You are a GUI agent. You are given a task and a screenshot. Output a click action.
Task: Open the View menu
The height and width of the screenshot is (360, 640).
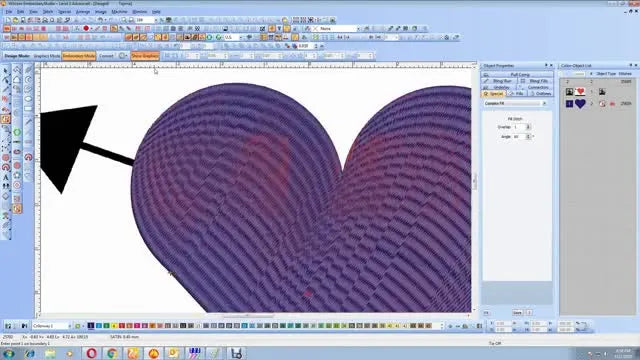[x=33, y=12]
